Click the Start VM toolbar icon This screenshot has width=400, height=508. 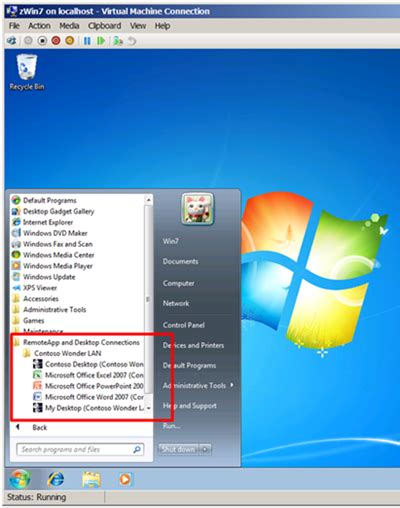coord(29,41)
